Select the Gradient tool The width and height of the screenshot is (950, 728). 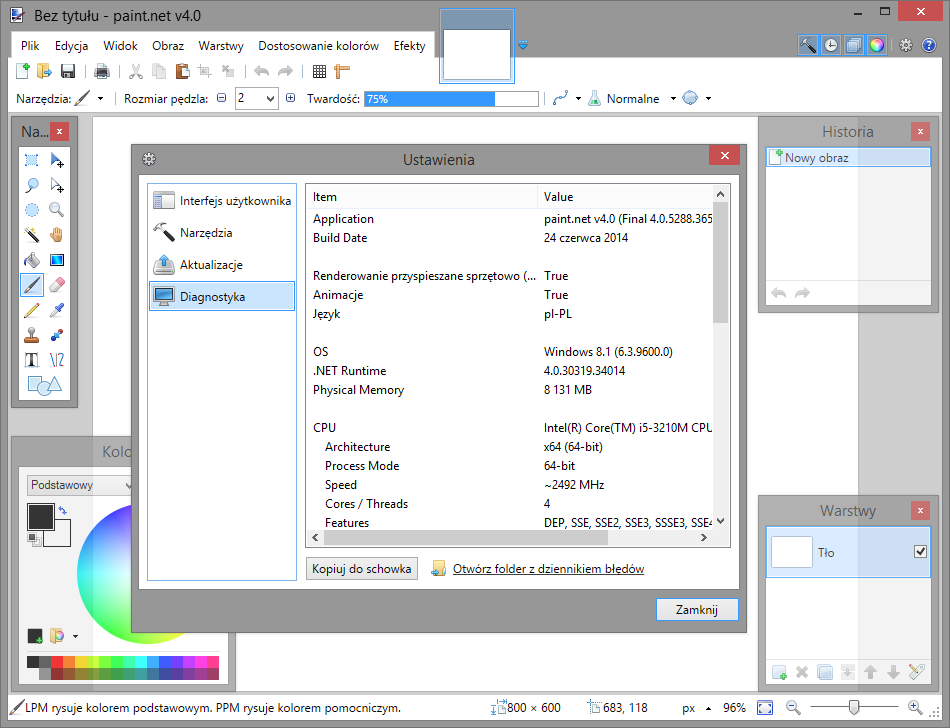pyautogui.click(x=57, y=260)
